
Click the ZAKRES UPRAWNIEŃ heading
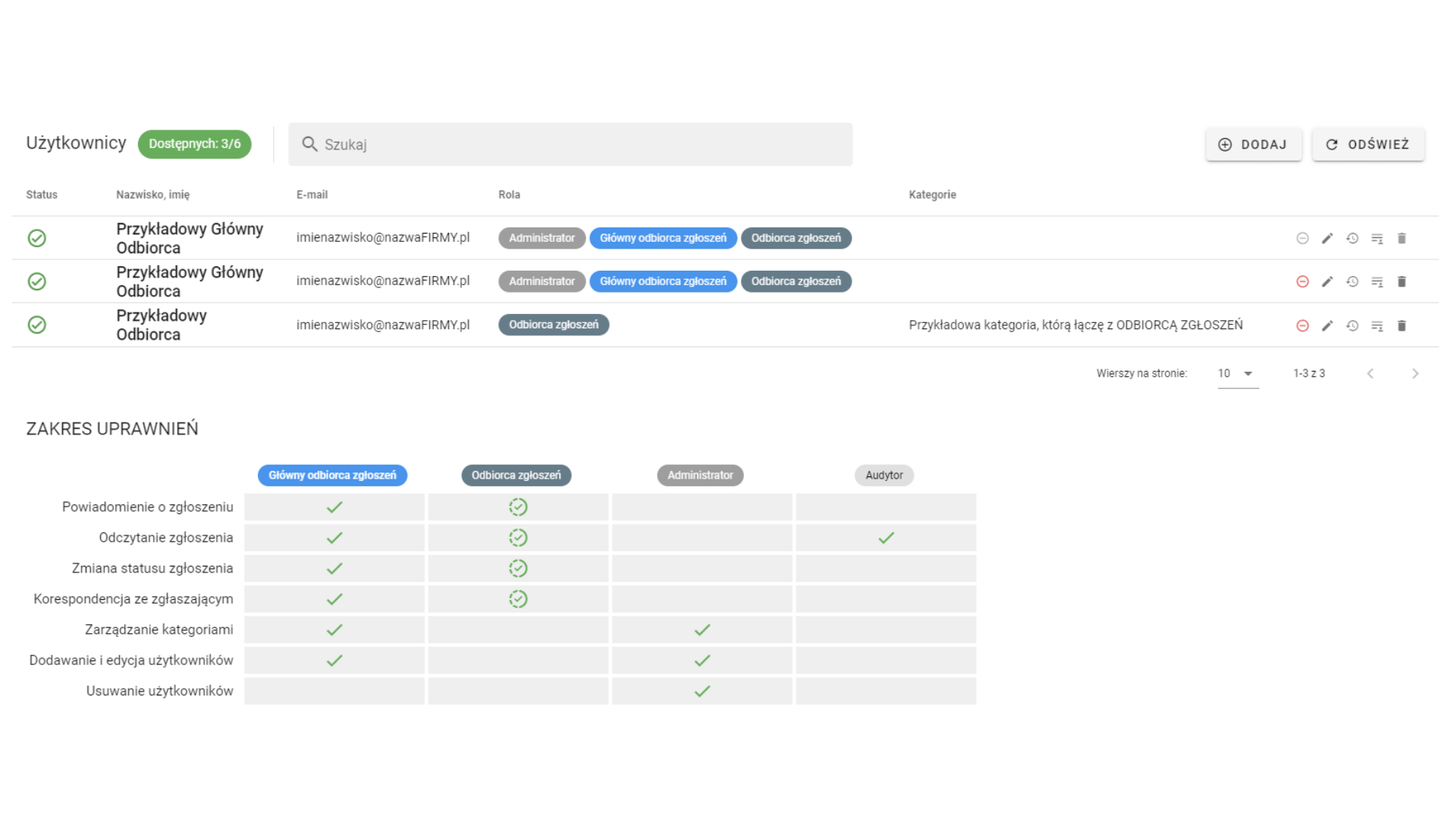click(x=112, y=428)
